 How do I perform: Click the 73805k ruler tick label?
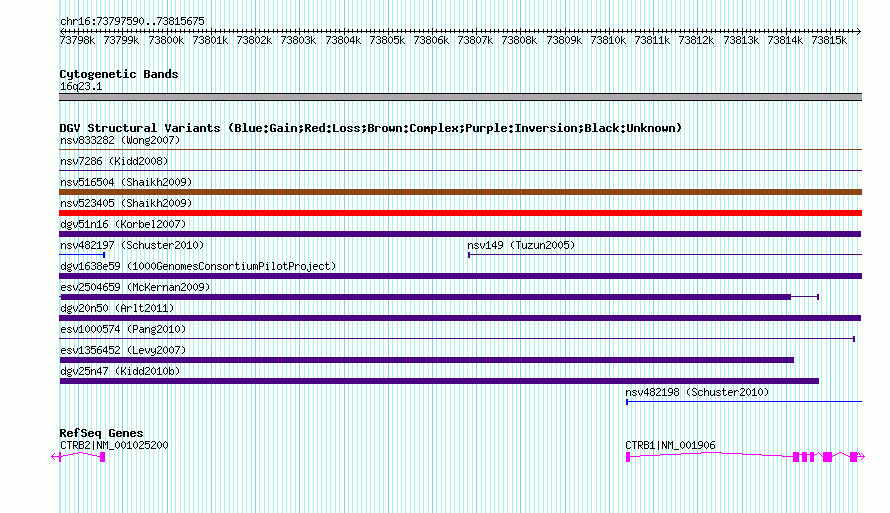pos(387,40)
